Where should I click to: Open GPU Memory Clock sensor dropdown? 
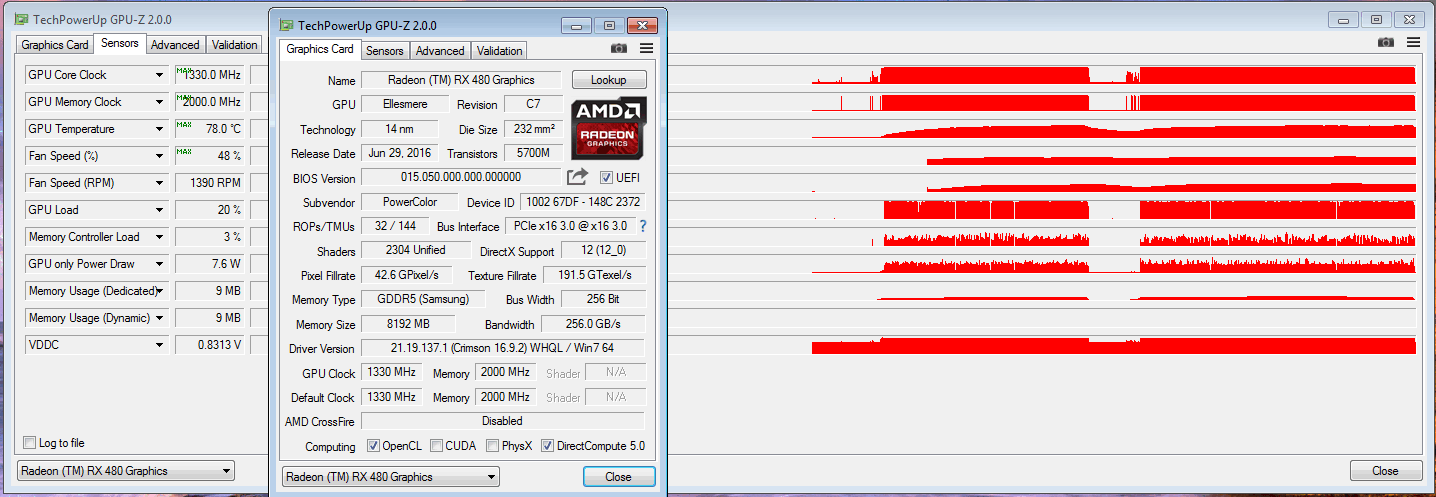tap(159, 102)
